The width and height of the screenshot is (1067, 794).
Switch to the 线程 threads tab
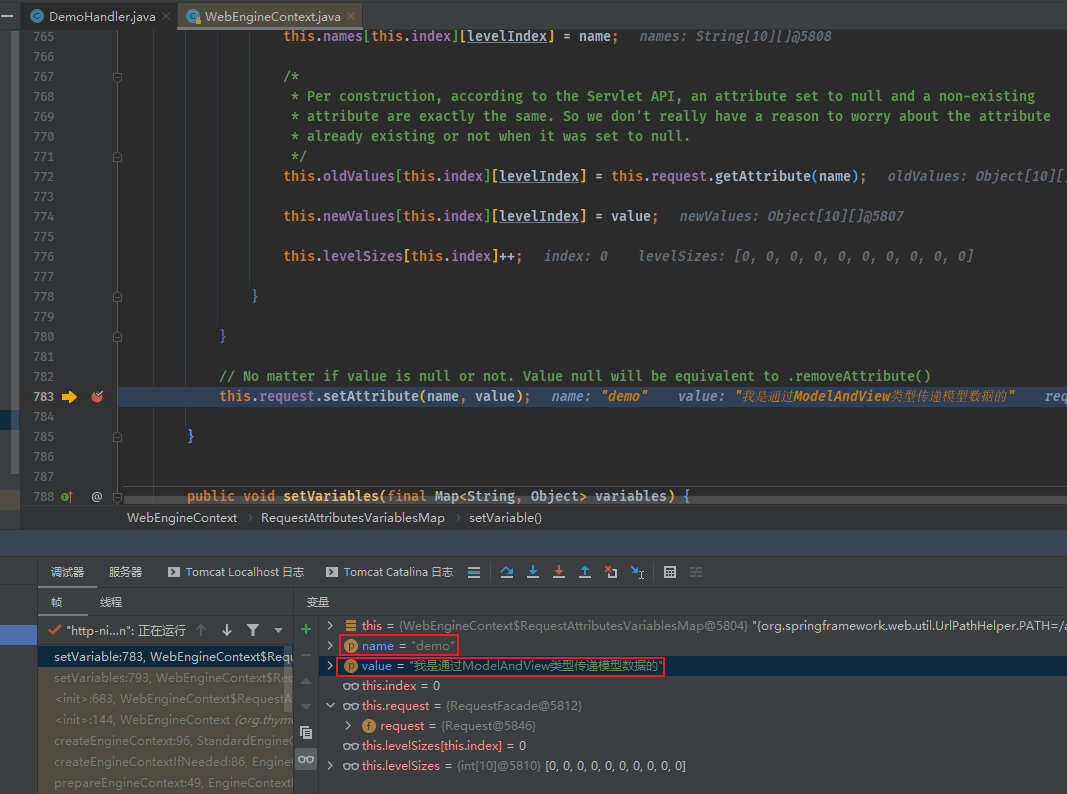111,602
